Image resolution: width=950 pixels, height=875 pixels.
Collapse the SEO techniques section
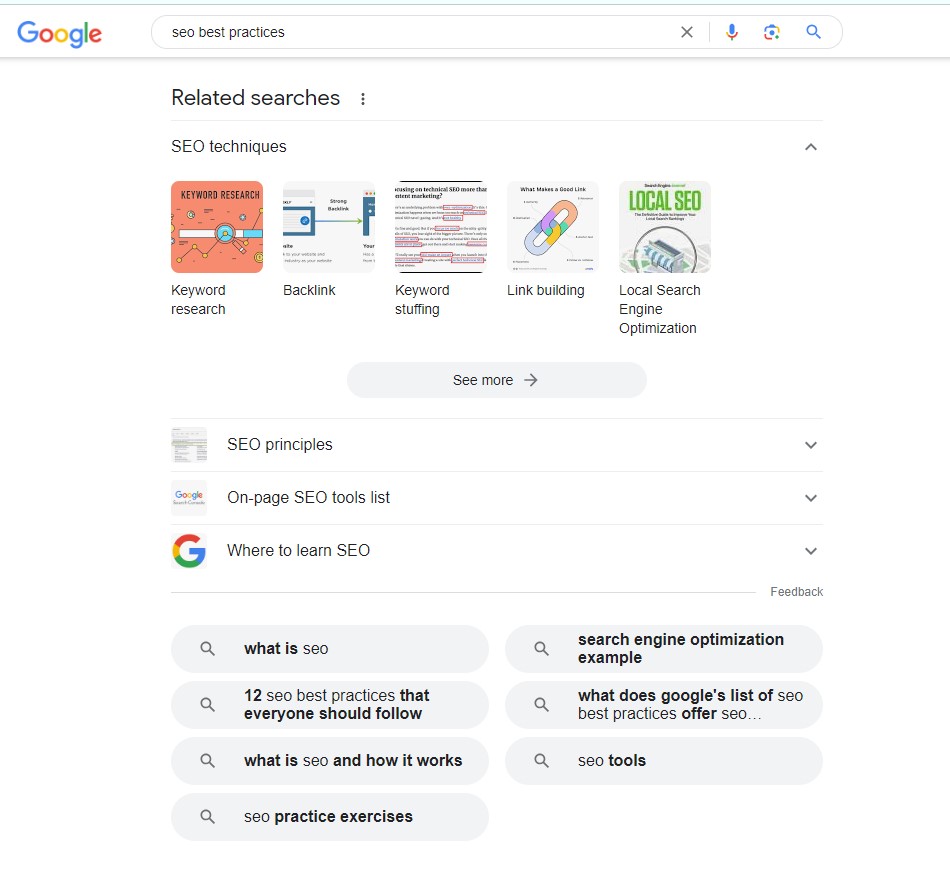pos(811,146)
